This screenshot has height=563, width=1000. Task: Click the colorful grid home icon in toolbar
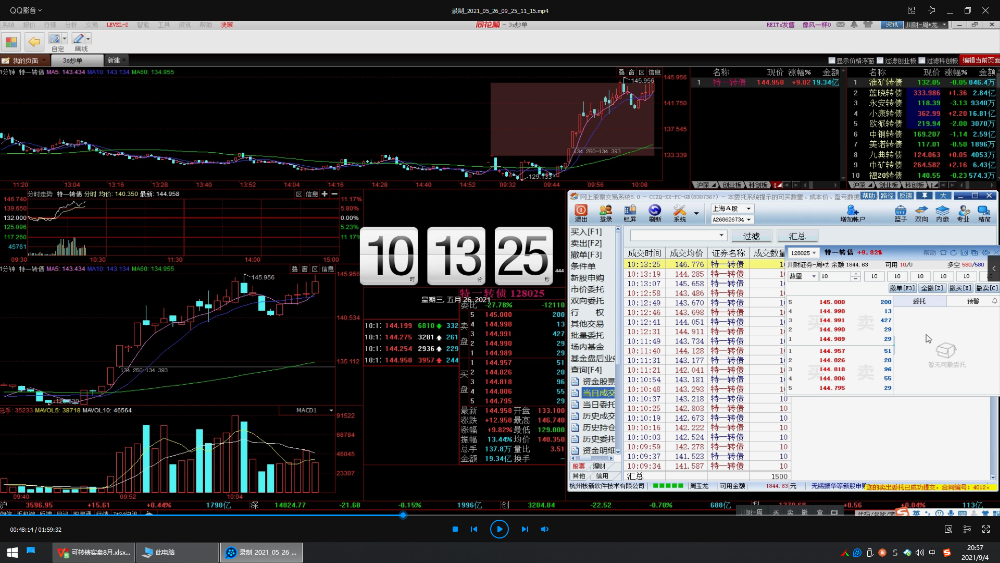(x=11, y=42)
